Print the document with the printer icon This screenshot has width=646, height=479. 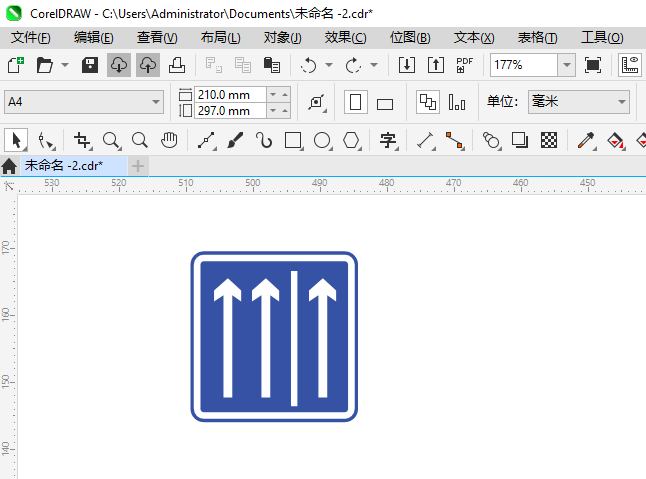(x=177, y=65)
